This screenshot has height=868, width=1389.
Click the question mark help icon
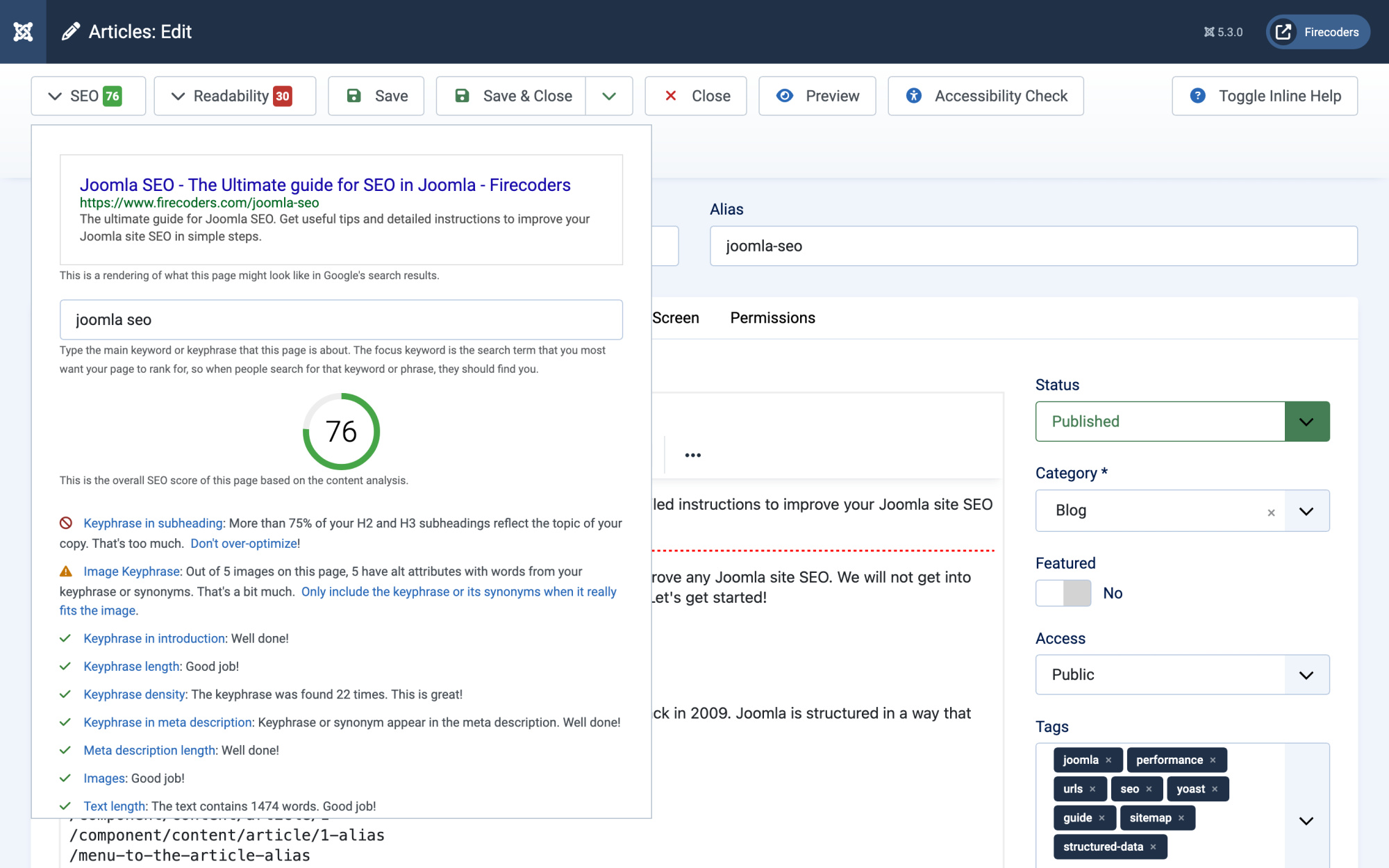coord(1197,96)
